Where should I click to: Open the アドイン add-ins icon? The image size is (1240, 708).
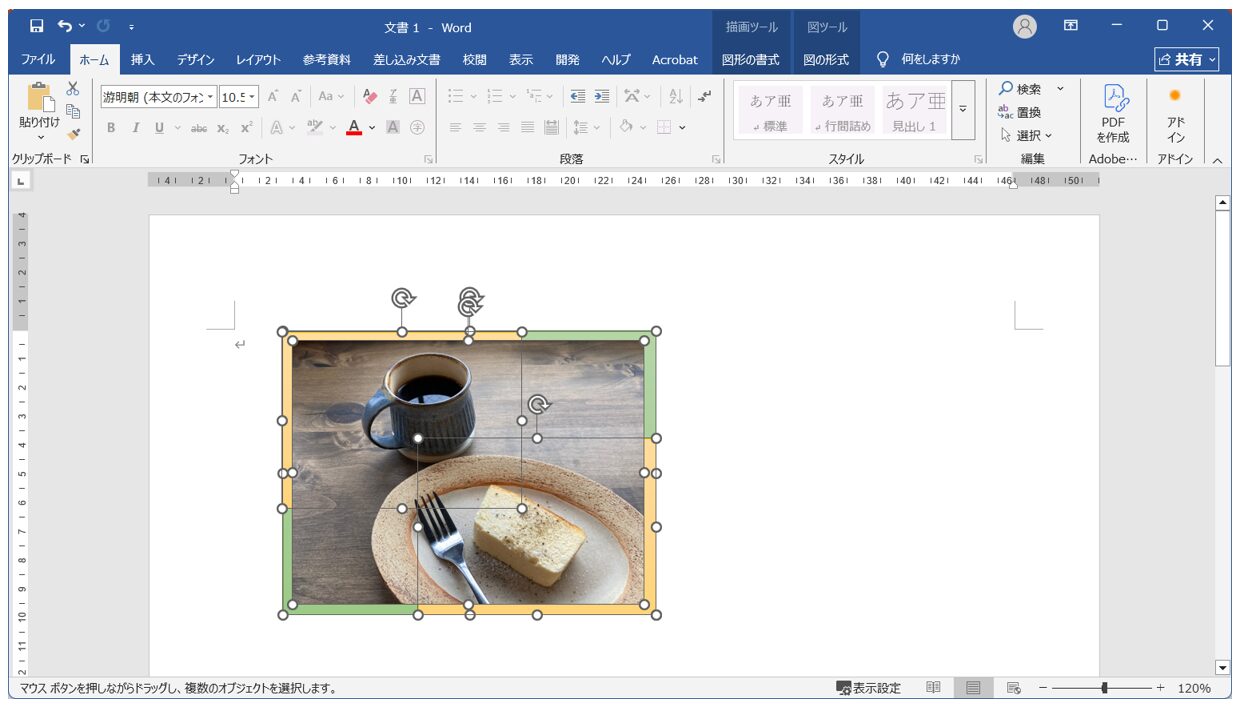[x=1175, y=113]
